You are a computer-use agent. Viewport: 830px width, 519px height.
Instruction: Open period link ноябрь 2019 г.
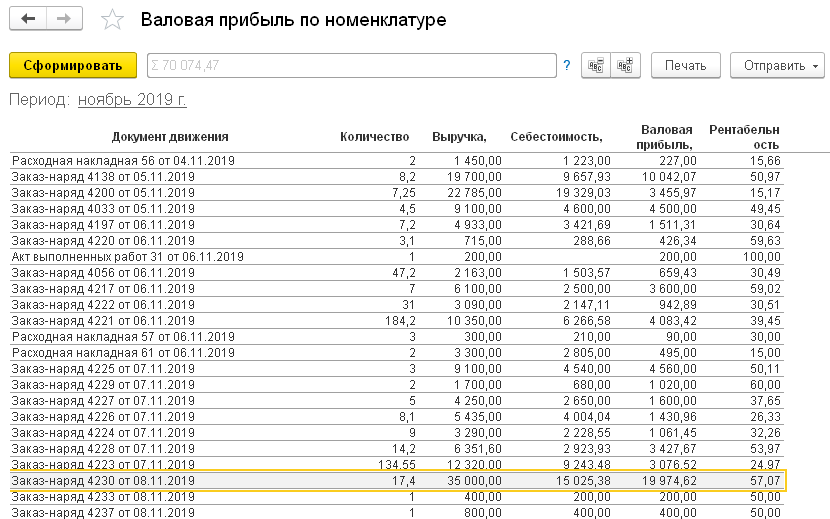[x=132, y=100]
